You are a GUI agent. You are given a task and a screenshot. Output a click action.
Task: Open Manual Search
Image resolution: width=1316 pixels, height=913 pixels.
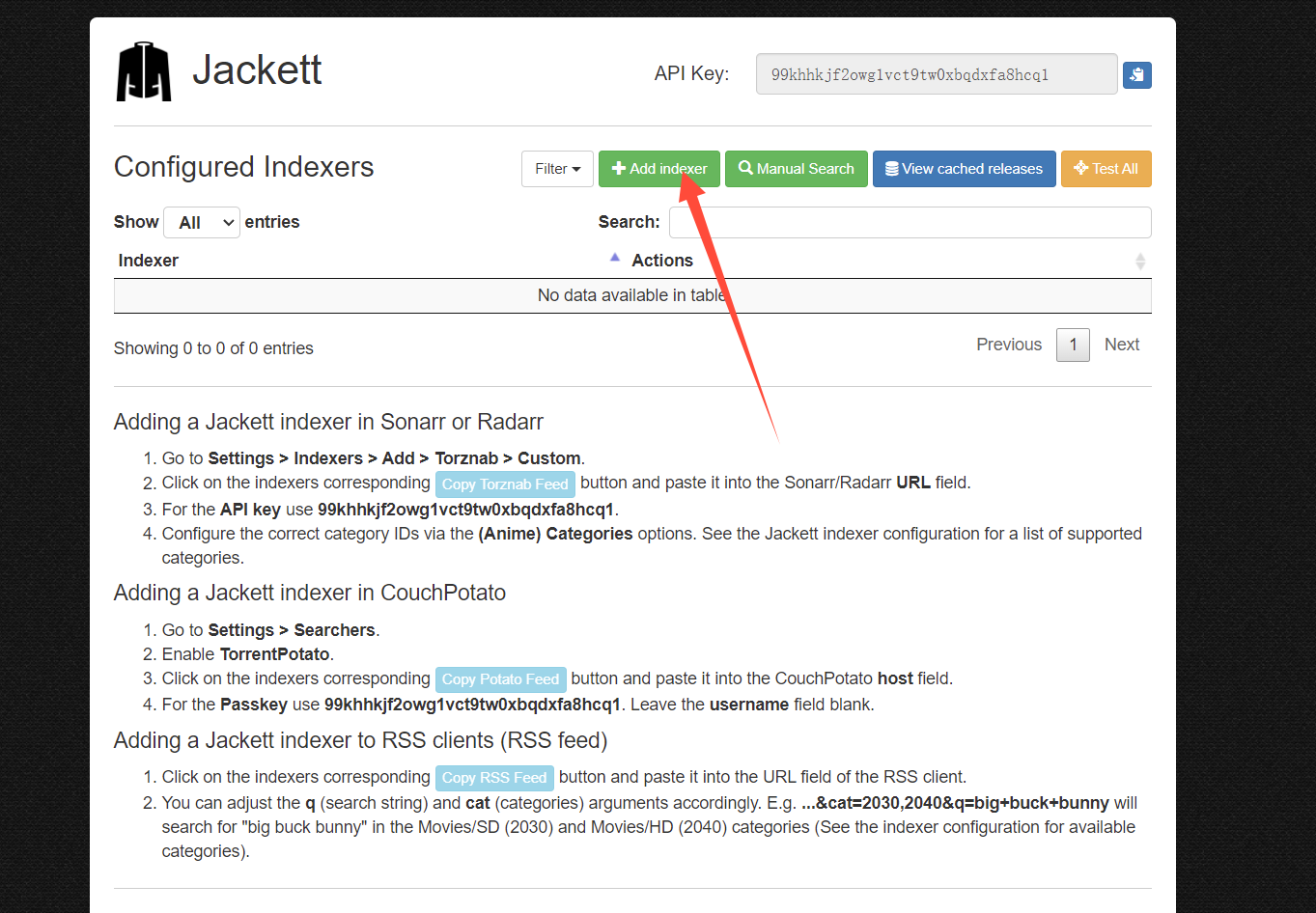[797, 169]
